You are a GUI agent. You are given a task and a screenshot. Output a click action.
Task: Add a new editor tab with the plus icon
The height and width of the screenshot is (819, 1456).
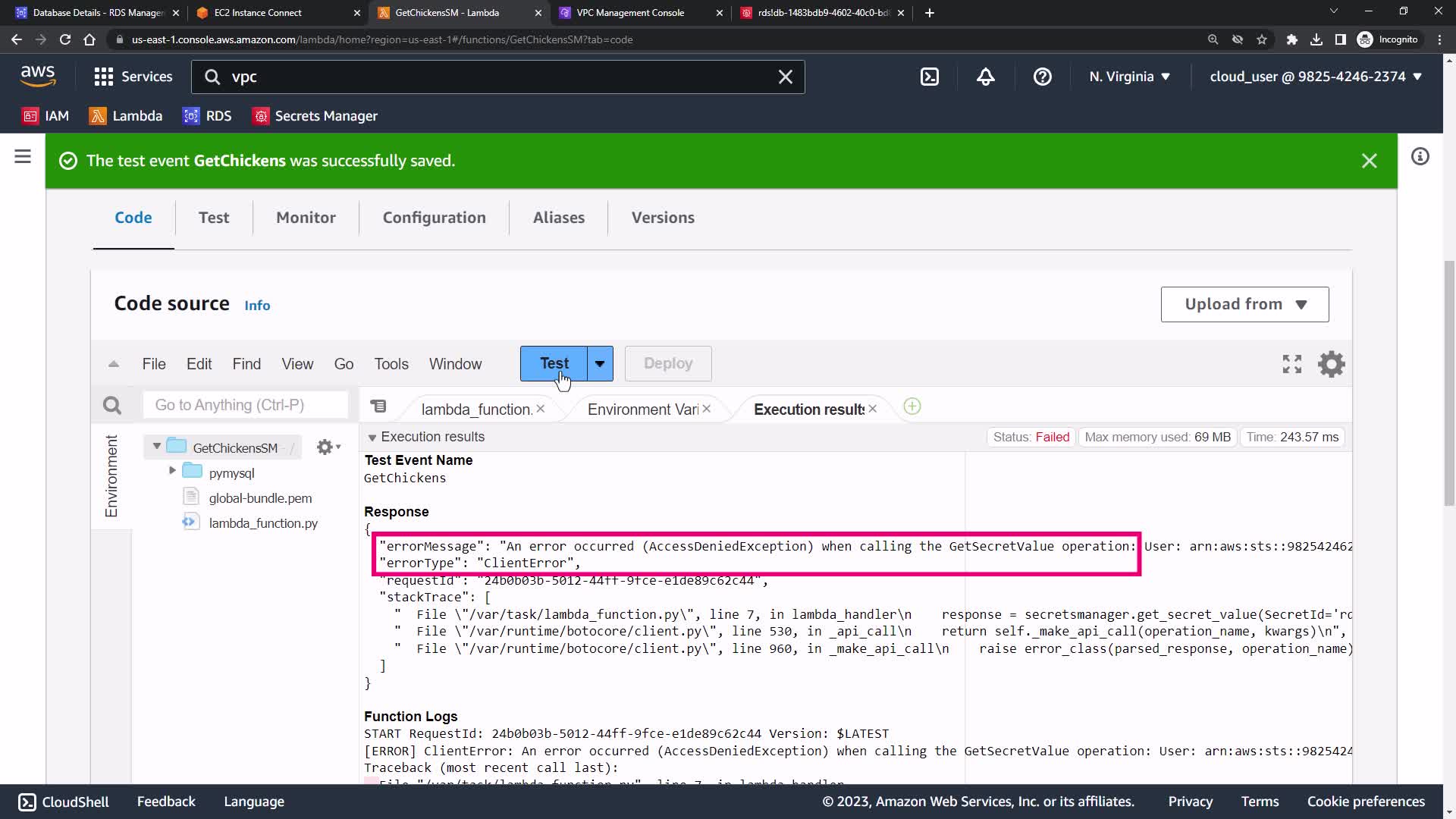pyautogui.click(x=912, y=407)
